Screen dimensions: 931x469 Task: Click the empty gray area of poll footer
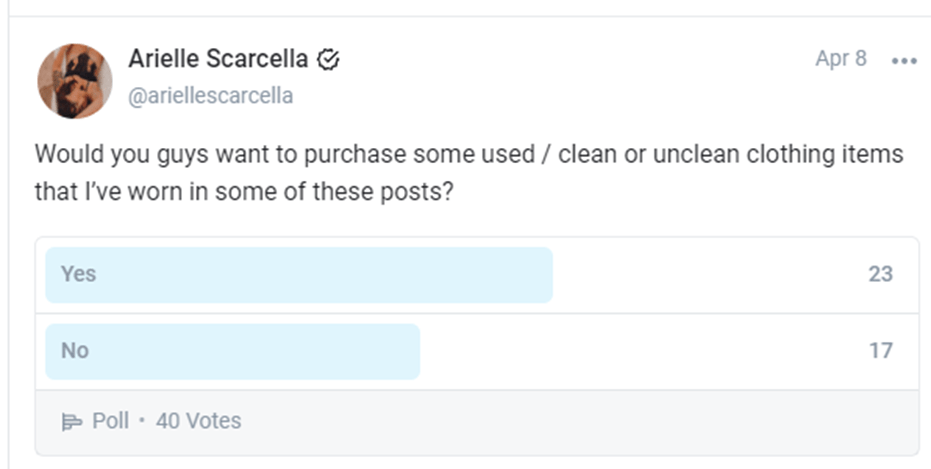point(580,422)
